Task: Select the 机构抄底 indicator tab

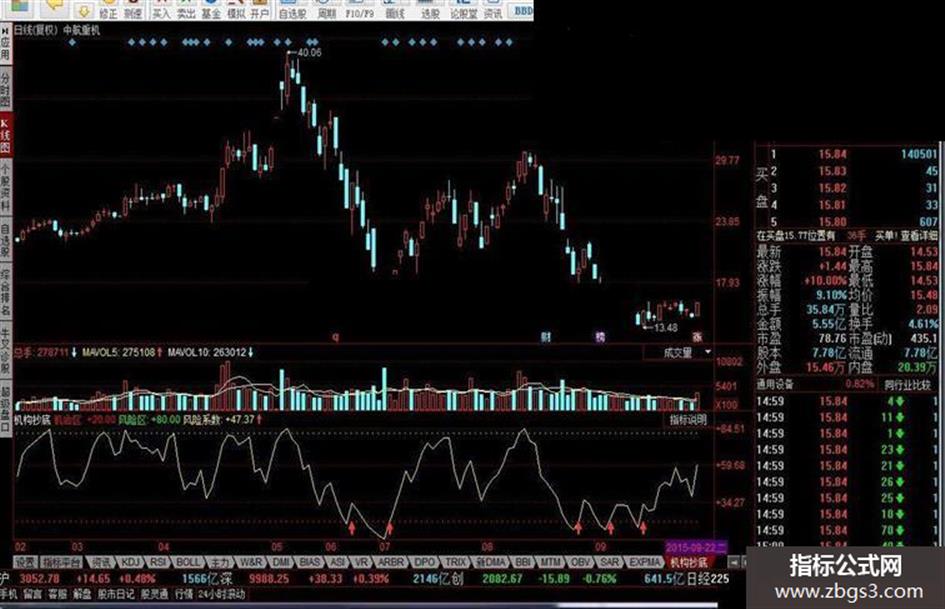Action: (x=689, y=562)
